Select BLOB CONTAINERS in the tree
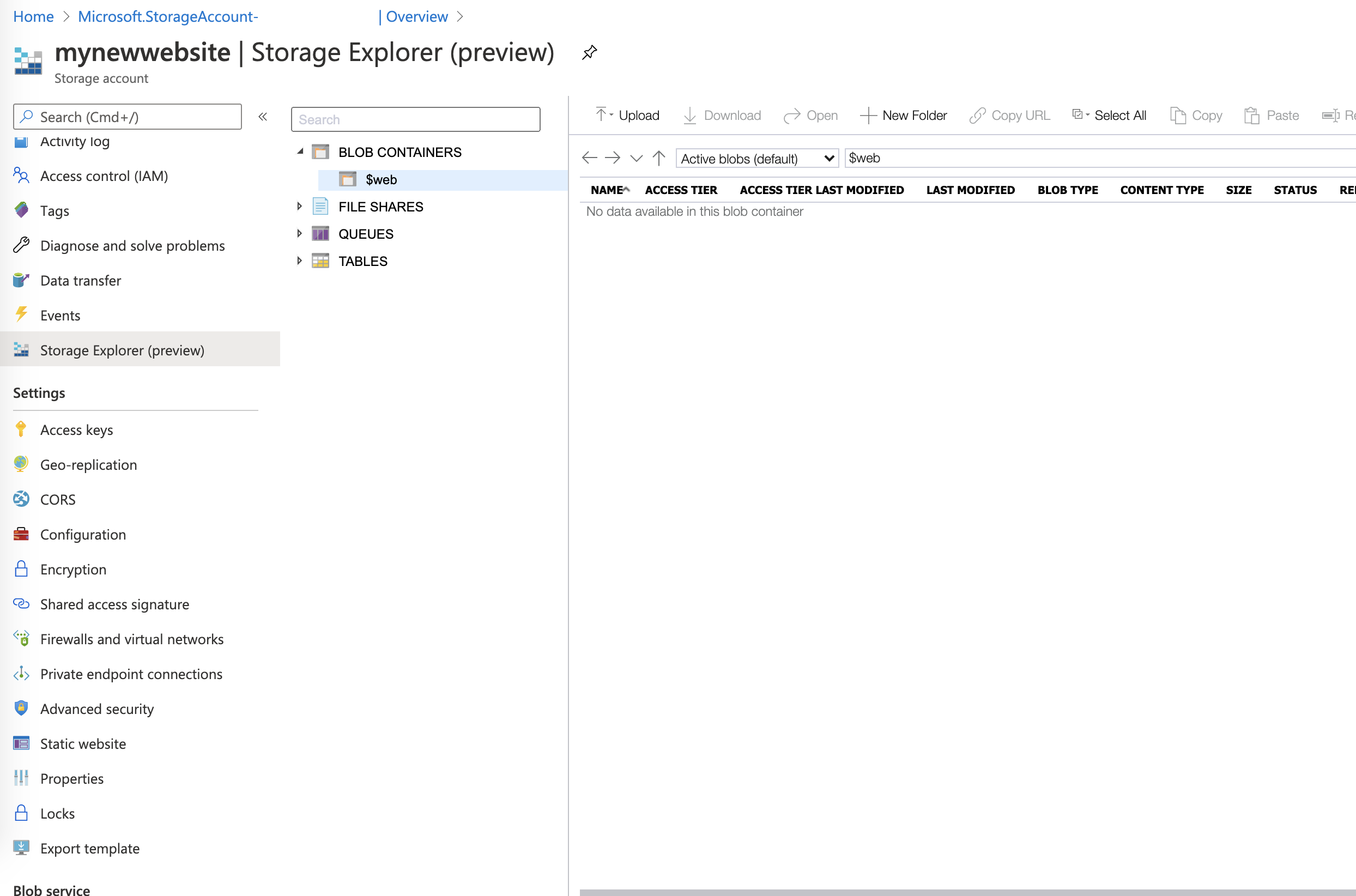1356x896 pixels. [399, 152]
